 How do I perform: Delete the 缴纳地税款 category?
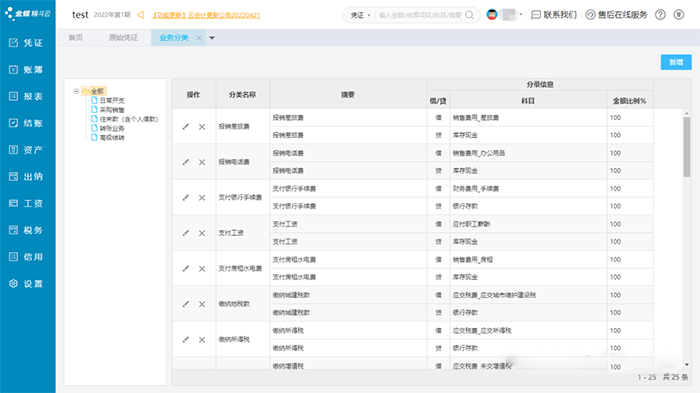[x=202, y=304]
